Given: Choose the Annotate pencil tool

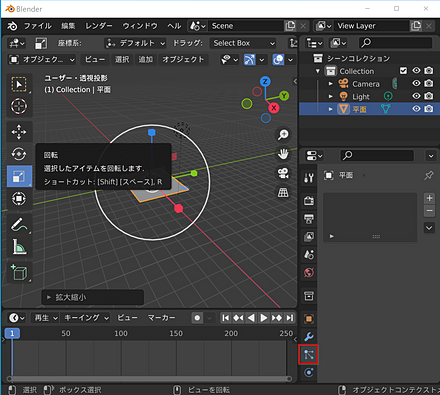Looking at the screenshot, I should (x=19, y=224).
